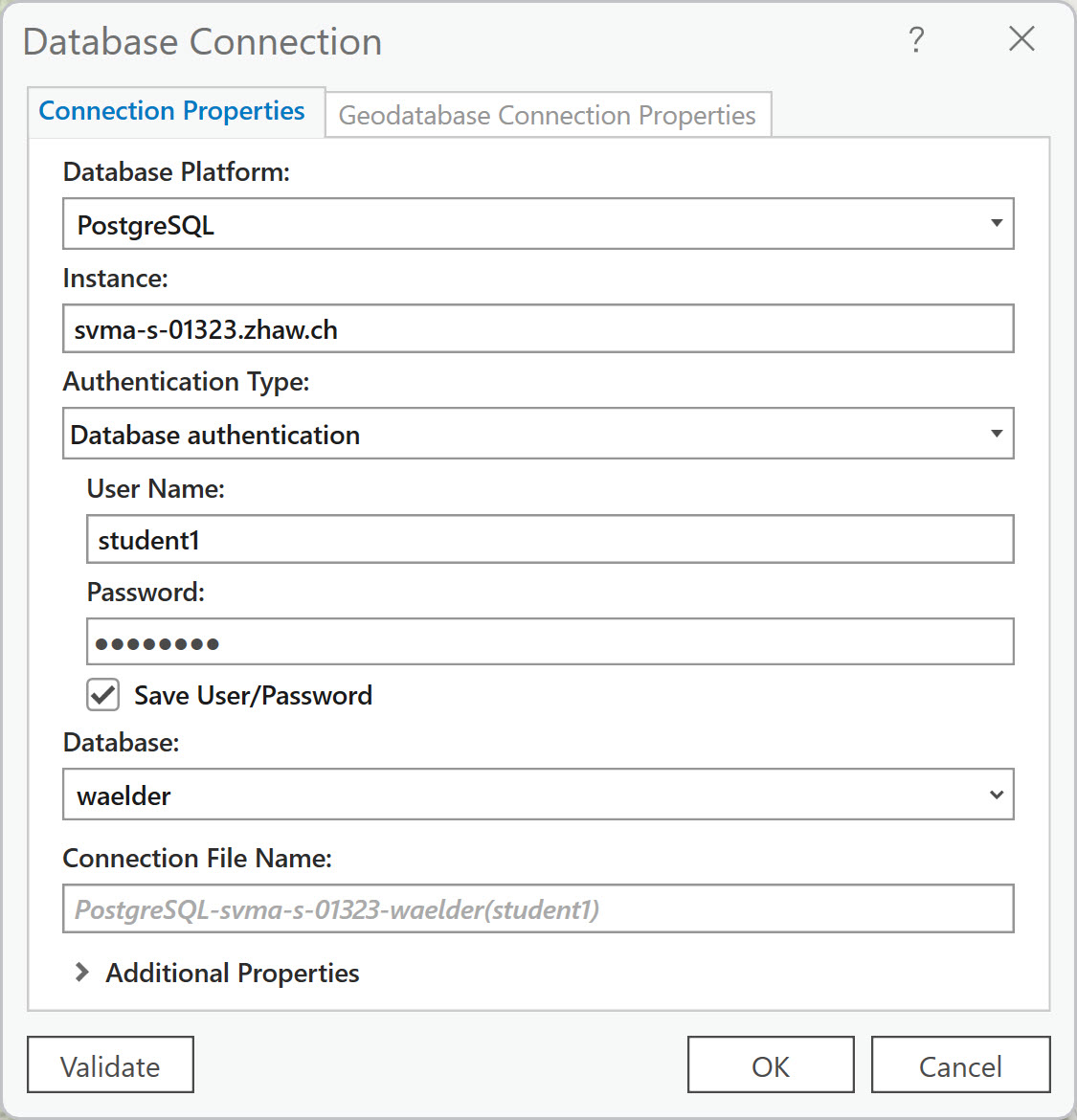Open the Geodatabase Connection Properties tab

point(548,116)
